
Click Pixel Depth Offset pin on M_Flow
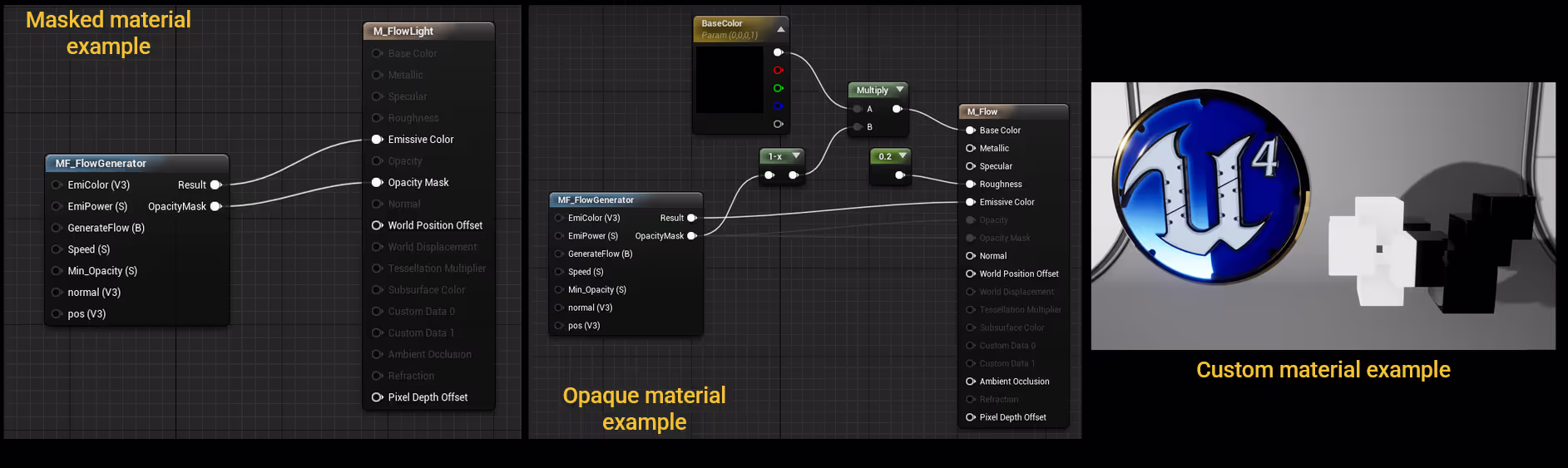971,417
